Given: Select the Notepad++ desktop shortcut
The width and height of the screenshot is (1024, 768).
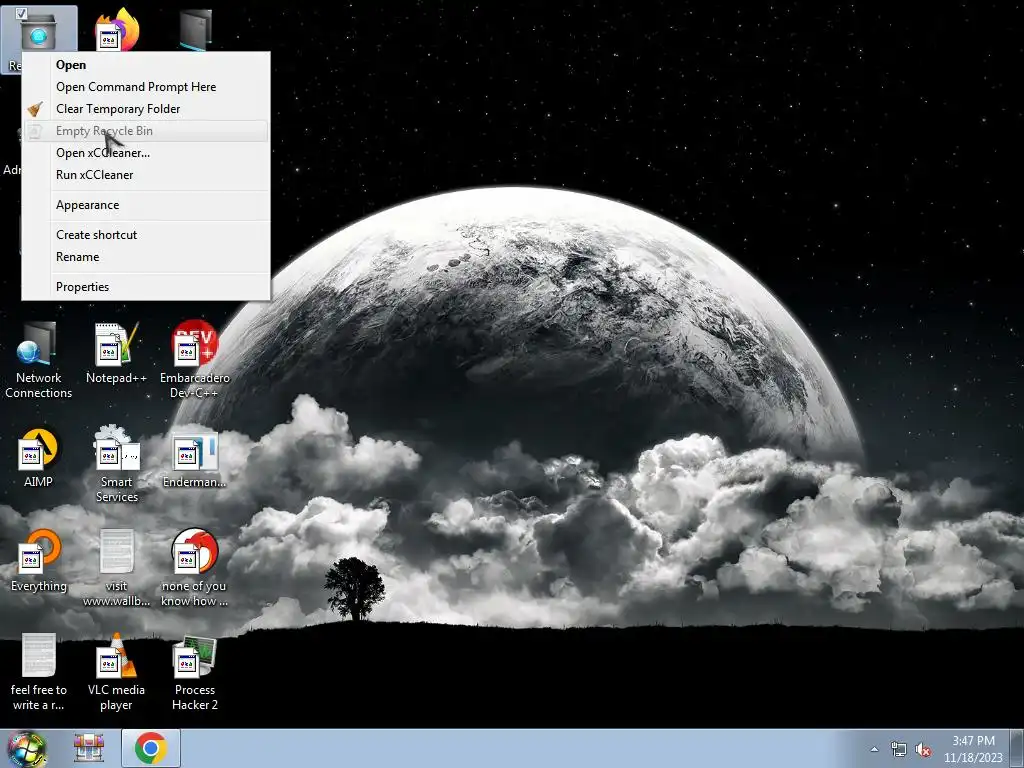Looking at the screenshot, I should coord(116,353).
